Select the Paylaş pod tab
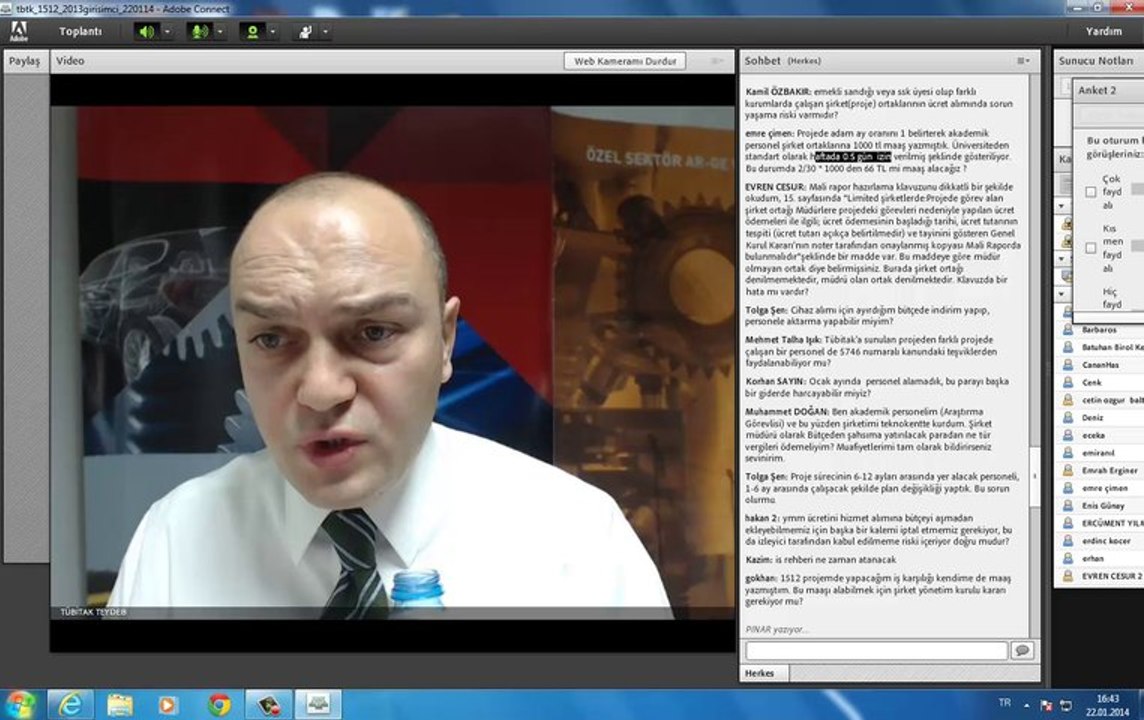The width and height of the screenshot is (1144, 720). coord(25,61)
